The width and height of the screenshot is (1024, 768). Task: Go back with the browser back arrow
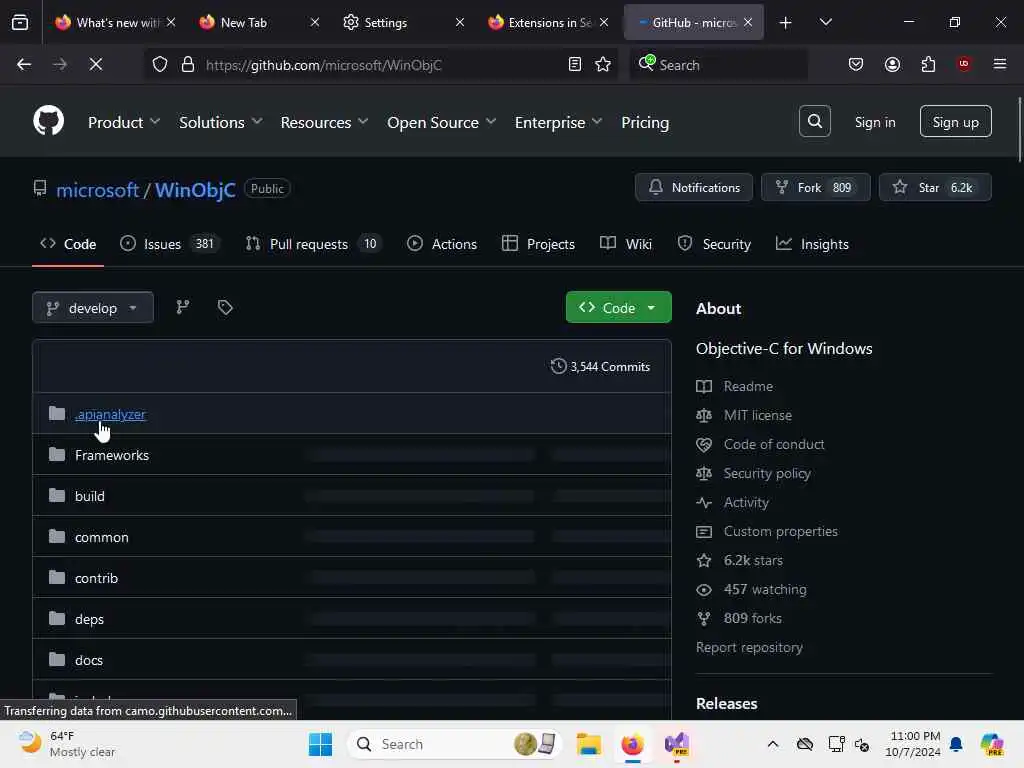(24, 65)
